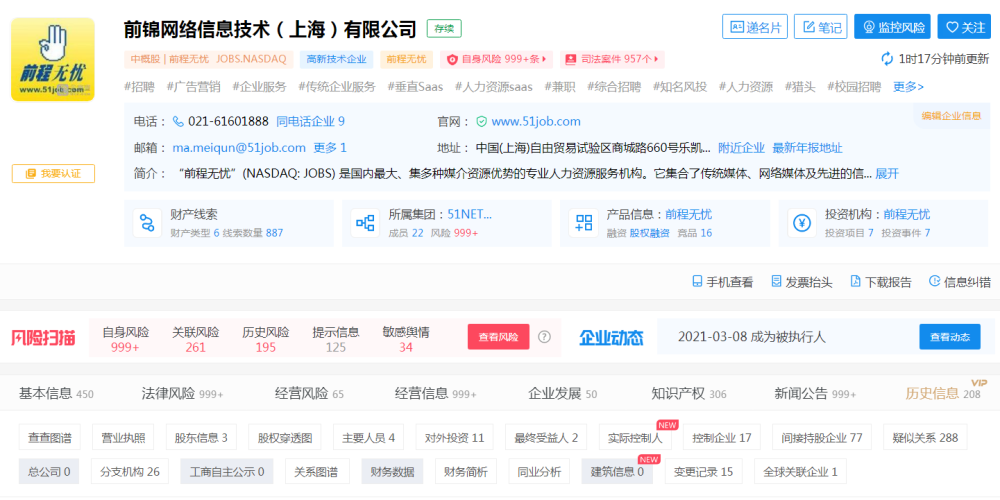Click the 下载报告 download icon
1000x500 pixels.
pos(855,283)
